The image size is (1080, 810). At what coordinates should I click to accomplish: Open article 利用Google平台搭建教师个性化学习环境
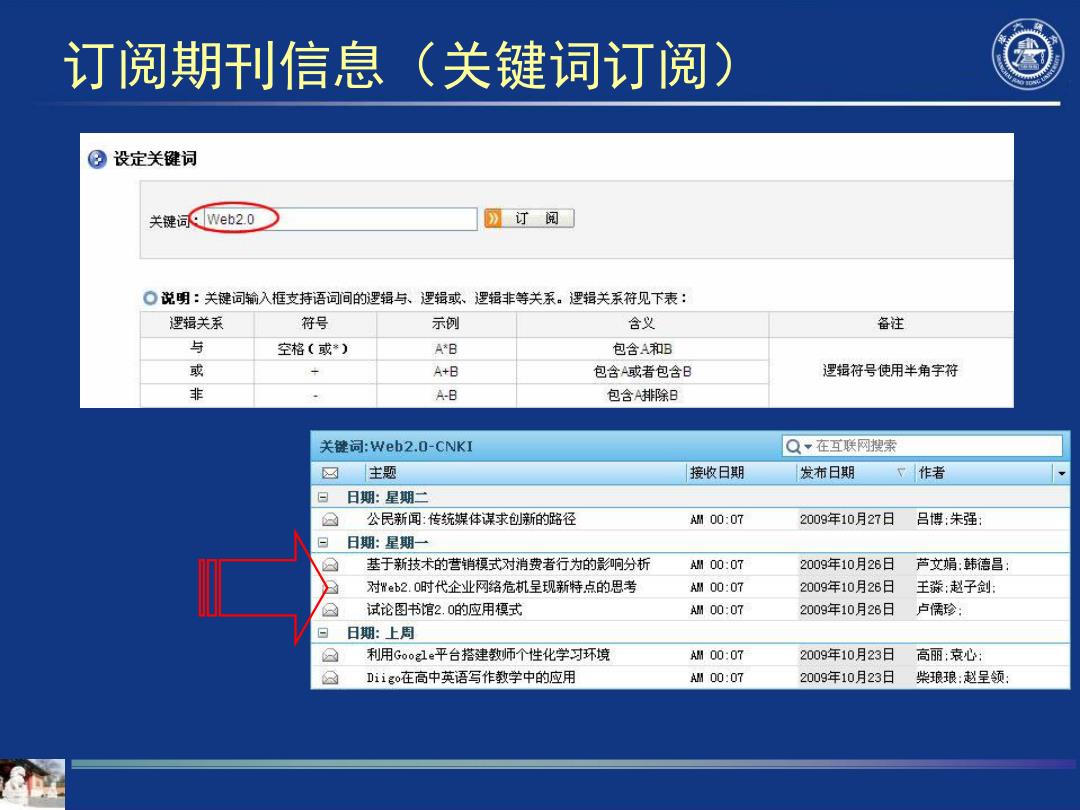[488, 655]
